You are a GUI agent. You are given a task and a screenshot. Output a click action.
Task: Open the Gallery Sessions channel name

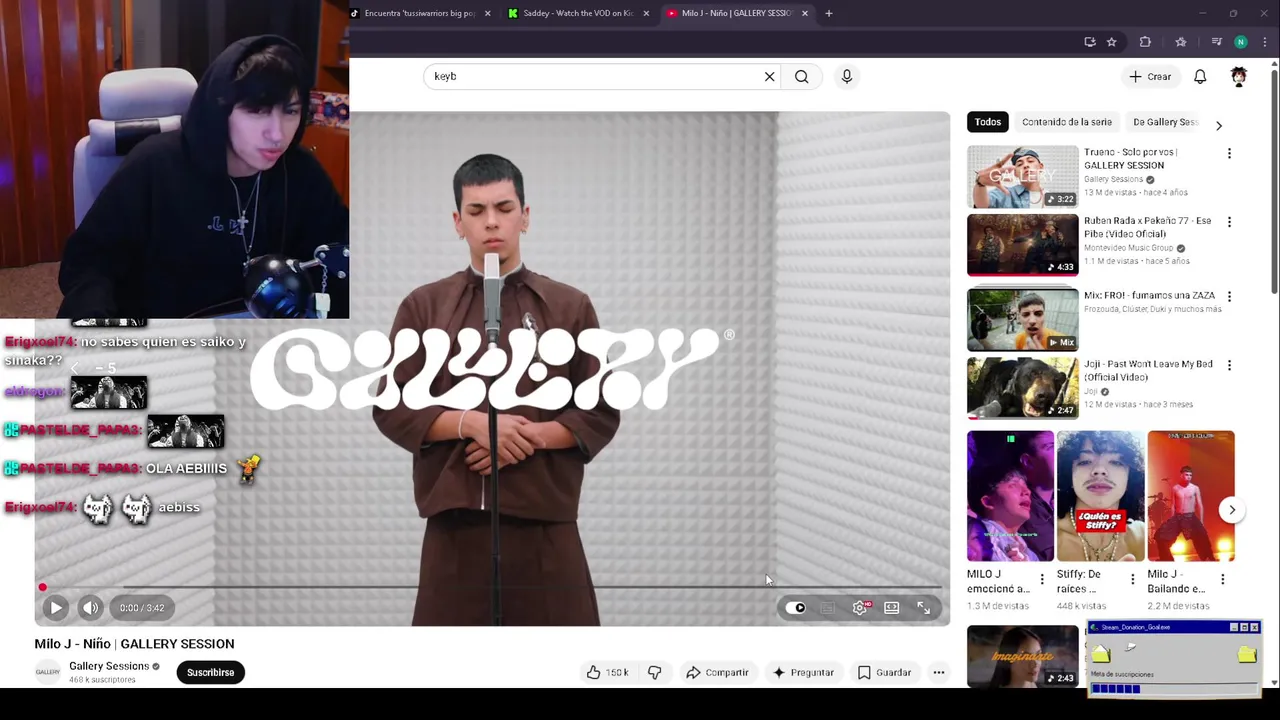[109, 666]
